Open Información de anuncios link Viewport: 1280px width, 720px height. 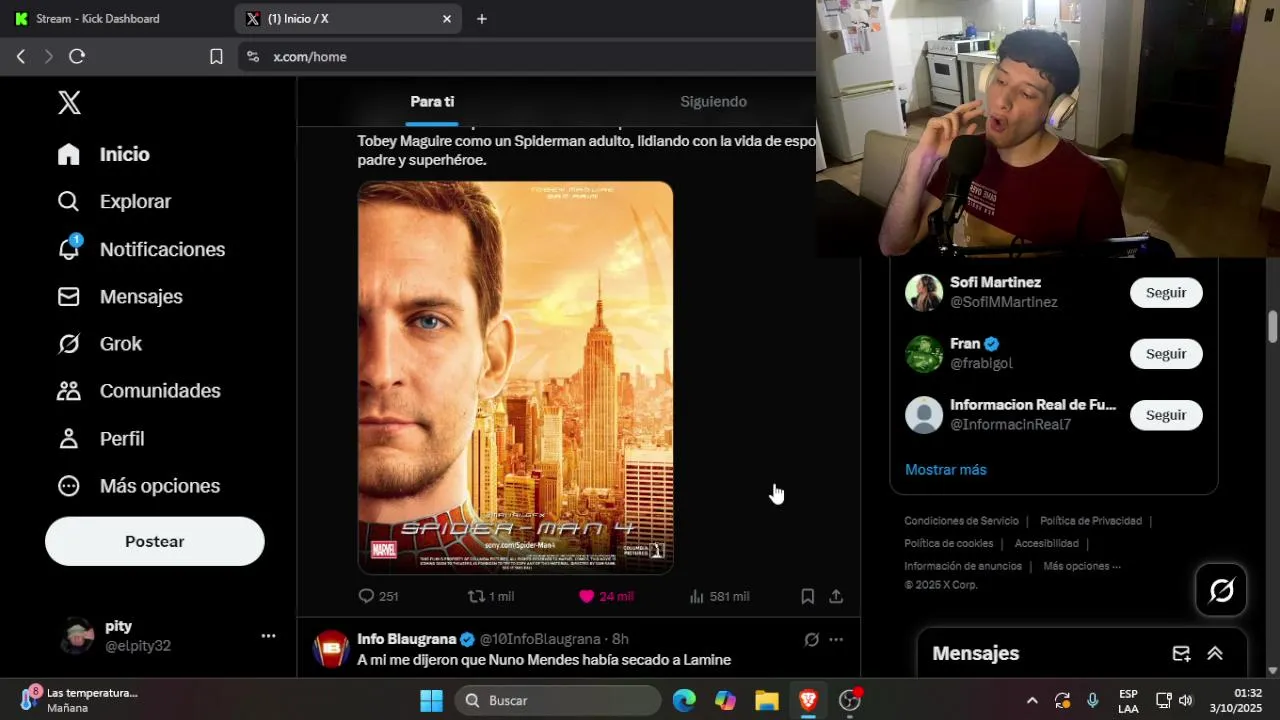click(x=963, y=566)
